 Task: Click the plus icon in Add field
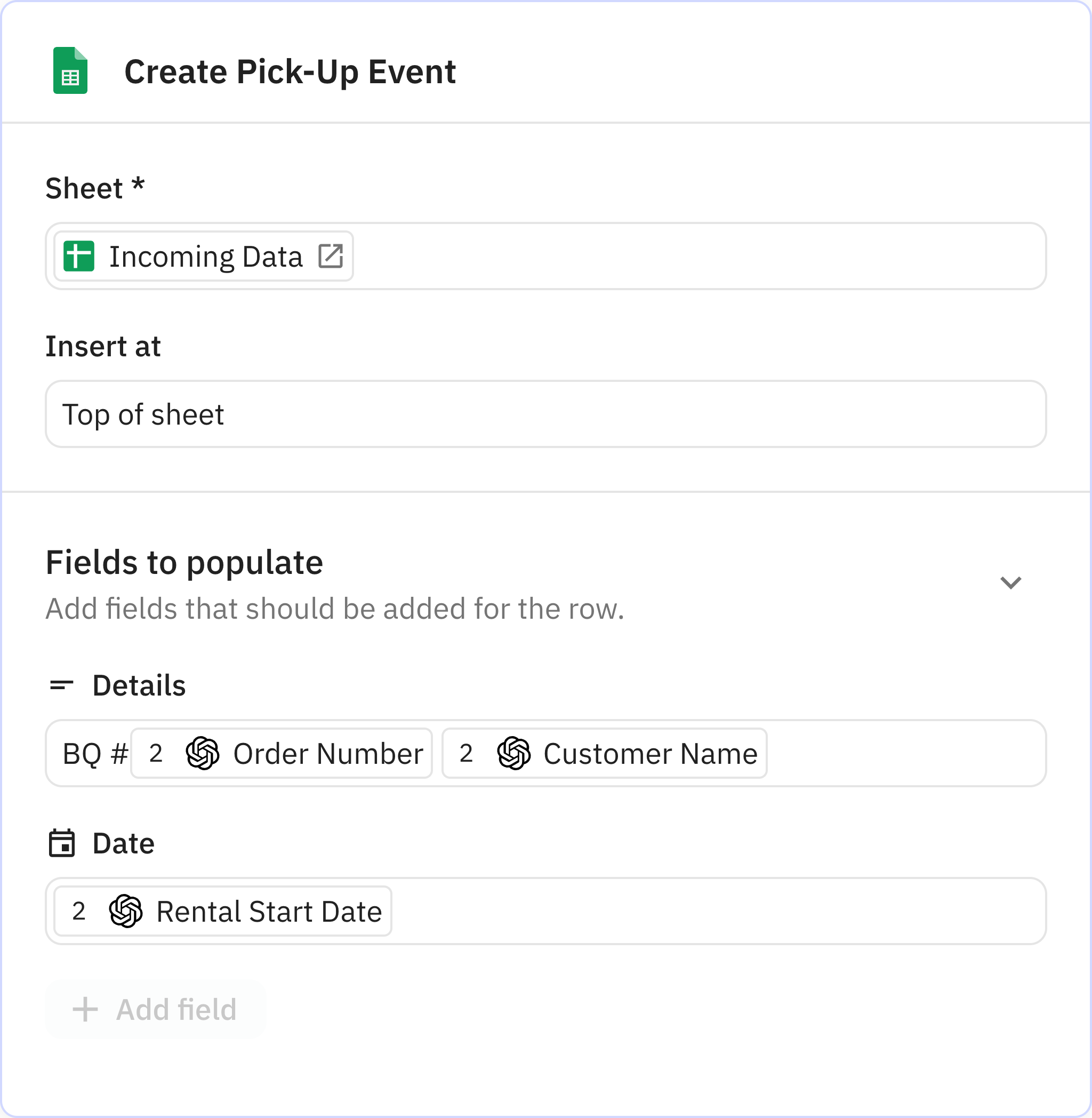pos(84,1010)
